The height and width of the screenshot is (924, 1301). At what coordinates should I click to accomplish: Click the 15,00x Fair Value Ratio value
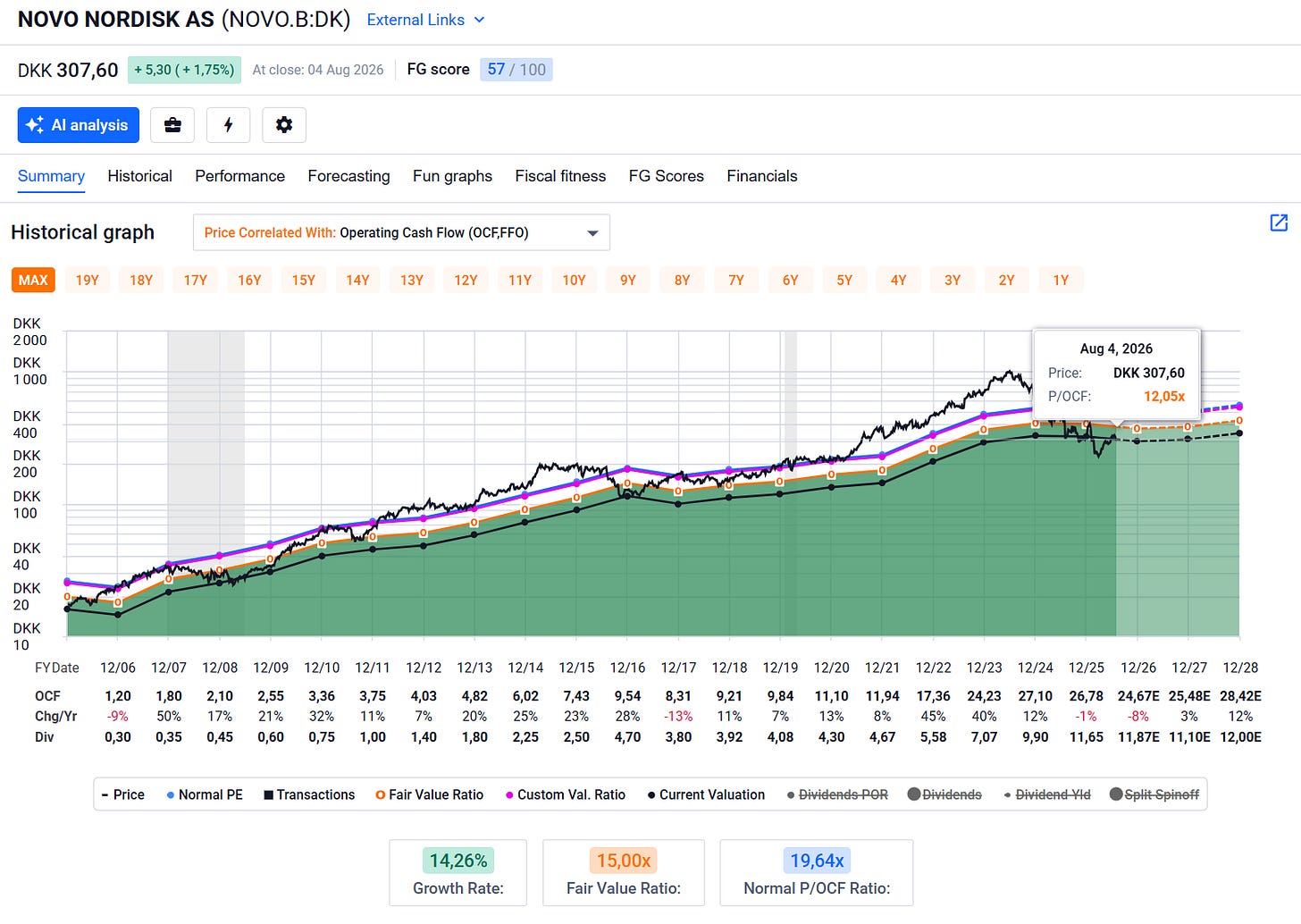pos(624,861)
